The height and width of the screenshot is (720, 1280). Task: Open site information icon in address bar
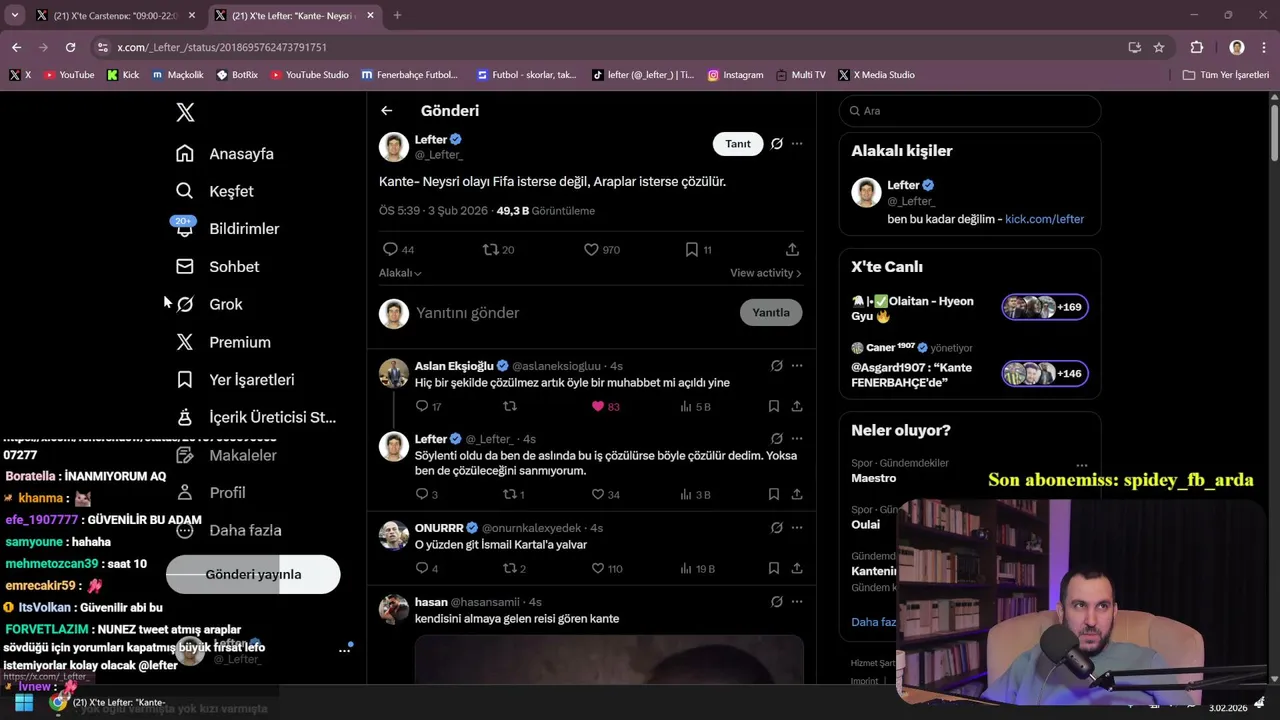[x=102, y=47]
